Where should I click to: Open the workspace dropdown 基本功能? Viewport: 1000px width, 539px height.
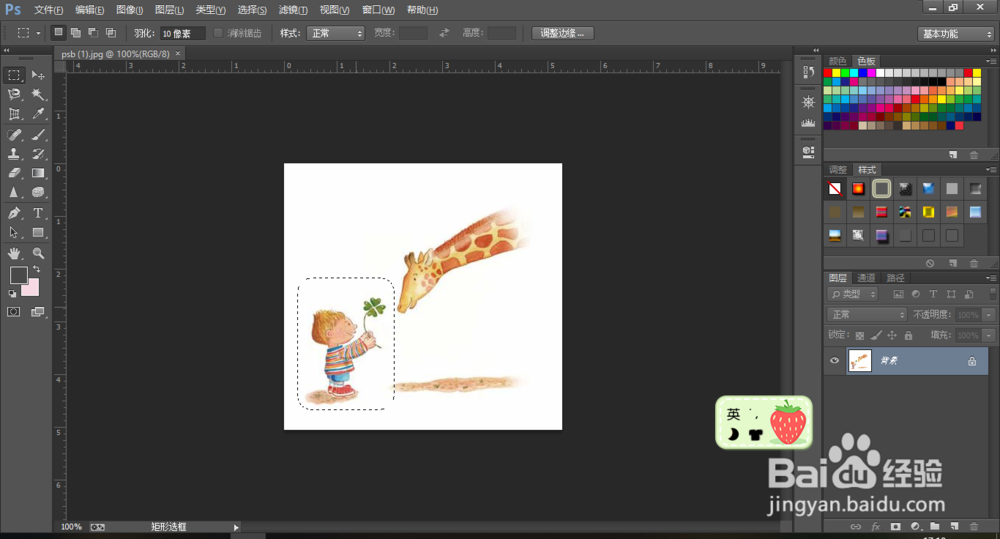click(956, 34)
